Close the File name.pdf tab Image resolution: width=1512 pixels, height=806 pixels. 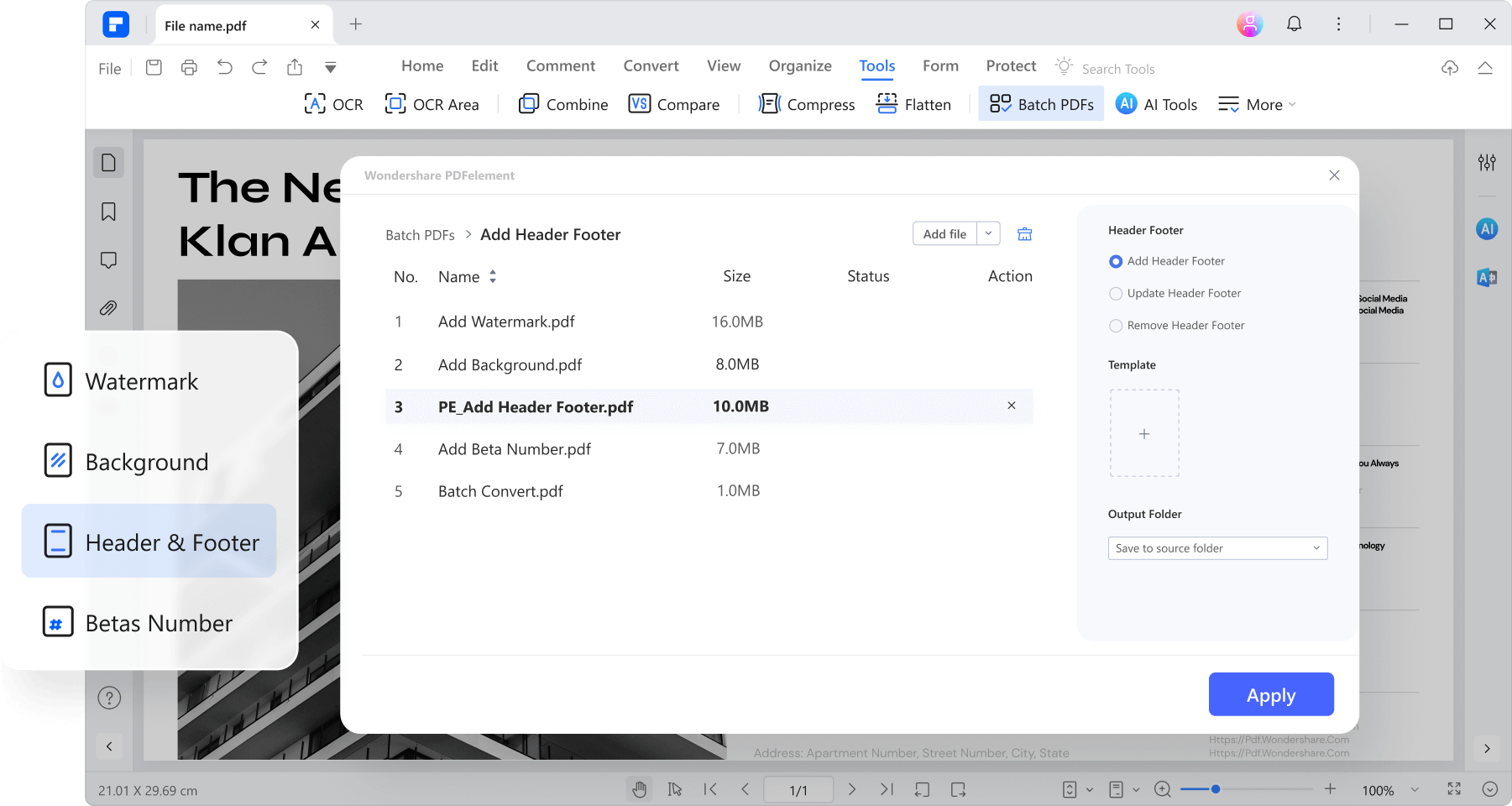(x=315, y=25)
